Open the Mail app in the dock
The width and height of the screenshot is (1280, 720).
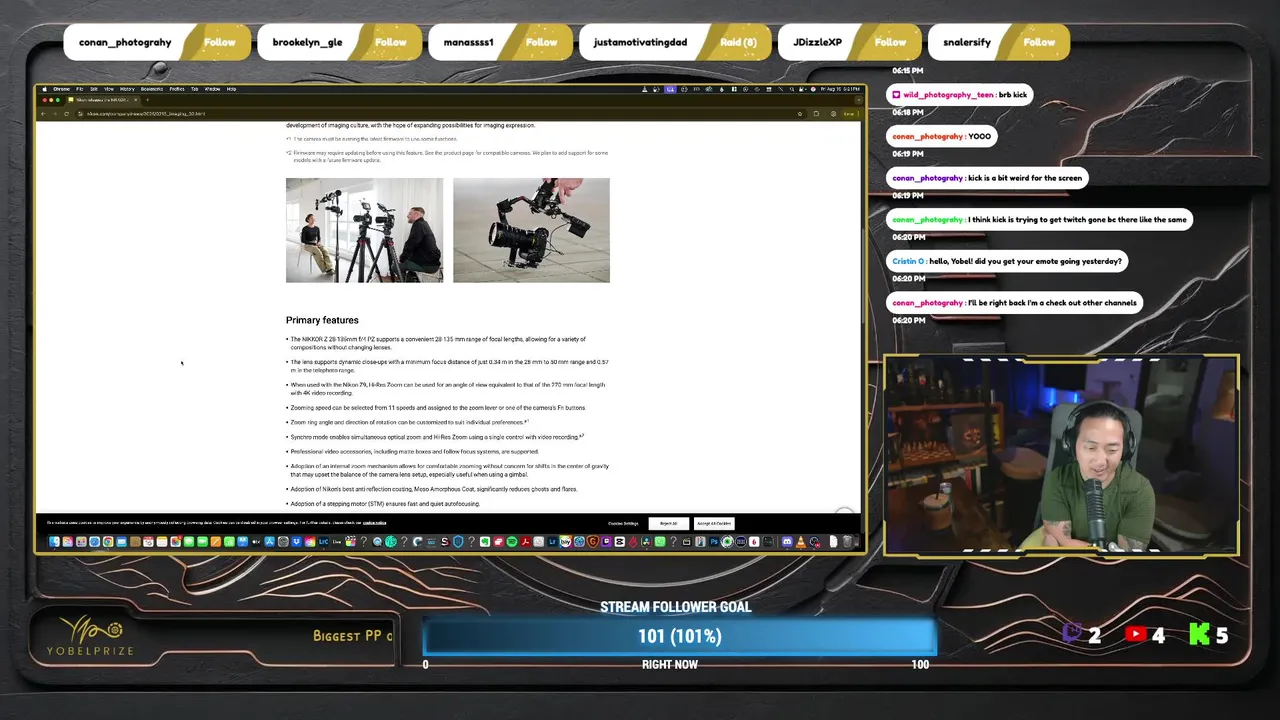121,542
